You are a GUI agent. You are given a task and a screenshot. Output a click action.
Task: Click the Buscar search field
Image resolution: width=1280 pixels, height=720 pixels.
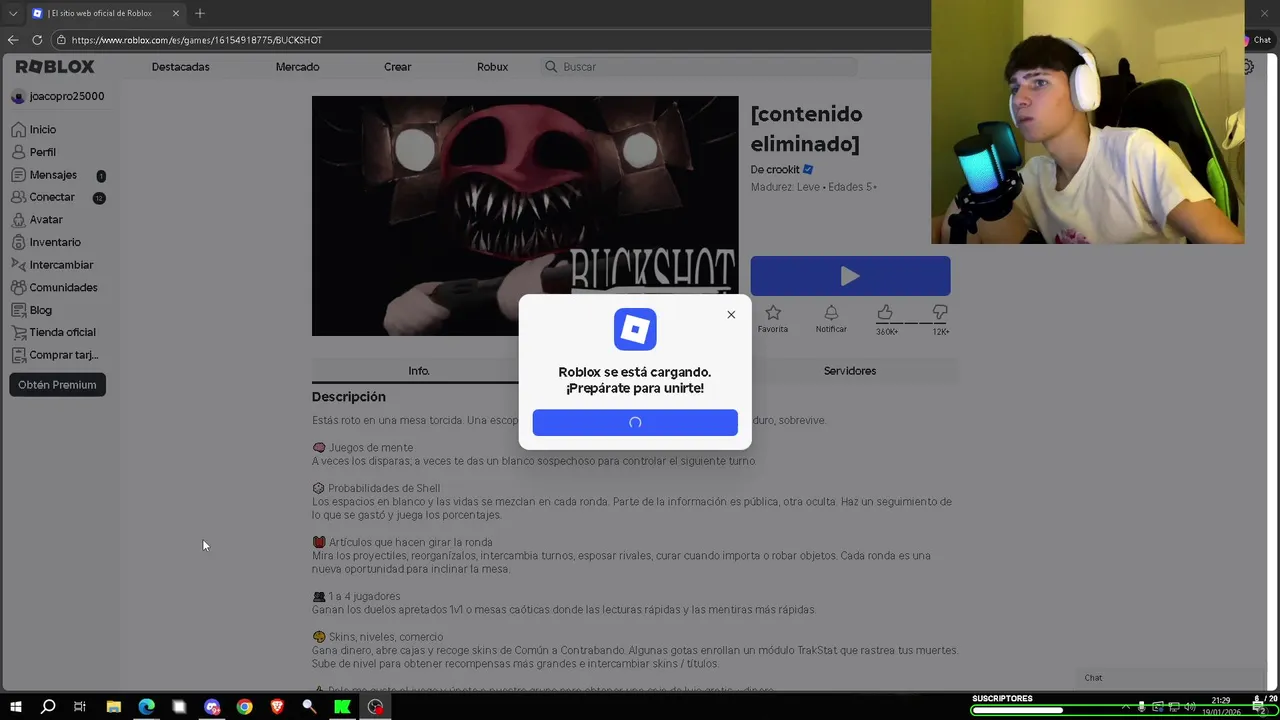700,67
